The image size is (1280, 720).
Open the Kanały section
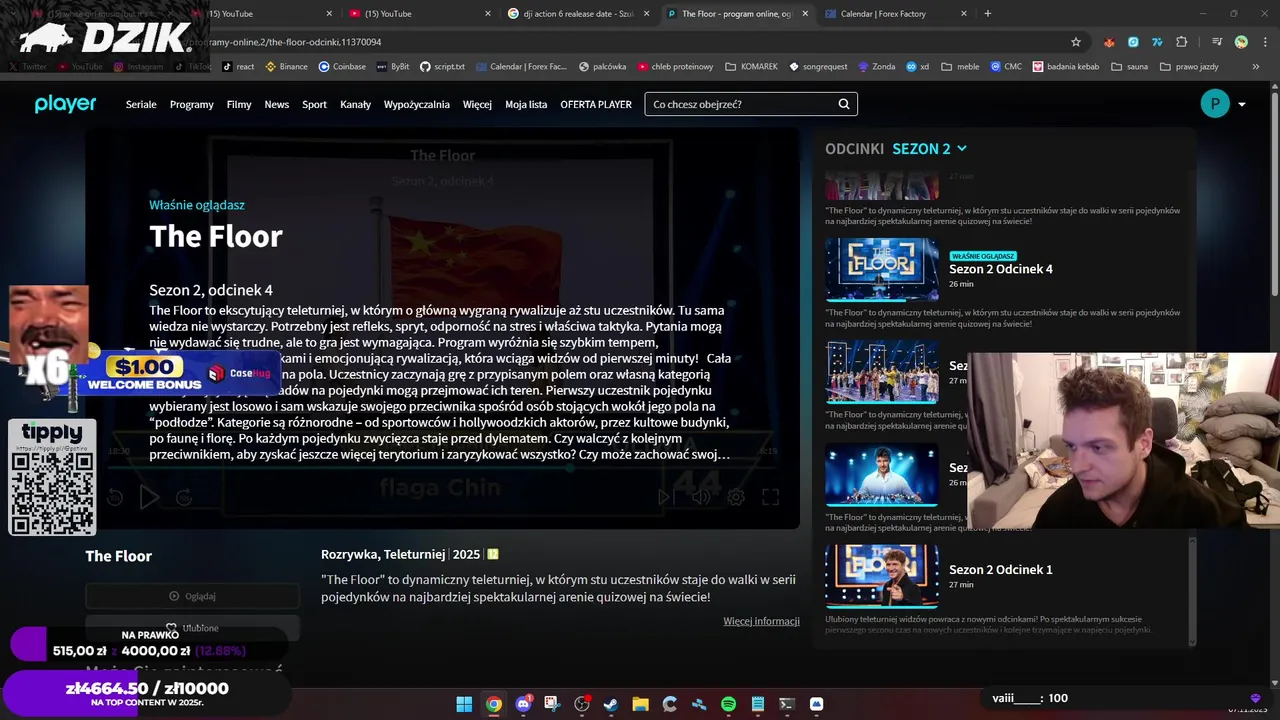355,104
